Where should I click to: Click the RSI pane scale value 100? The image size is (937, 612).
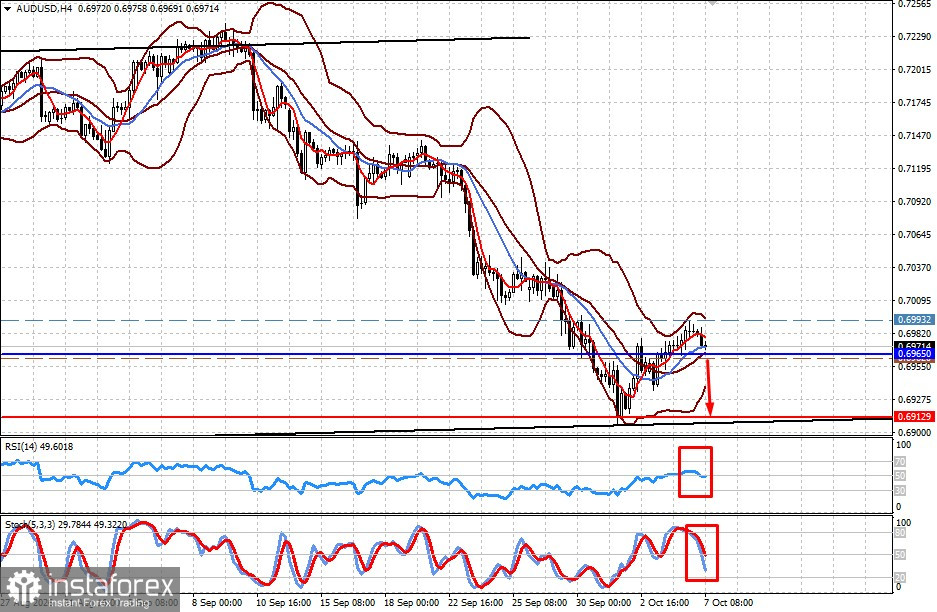coord(904,445)
